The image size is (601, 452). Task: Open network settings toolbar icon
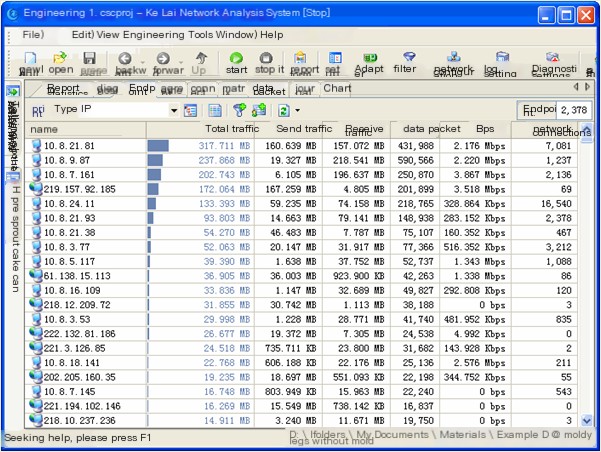[454, 57]
